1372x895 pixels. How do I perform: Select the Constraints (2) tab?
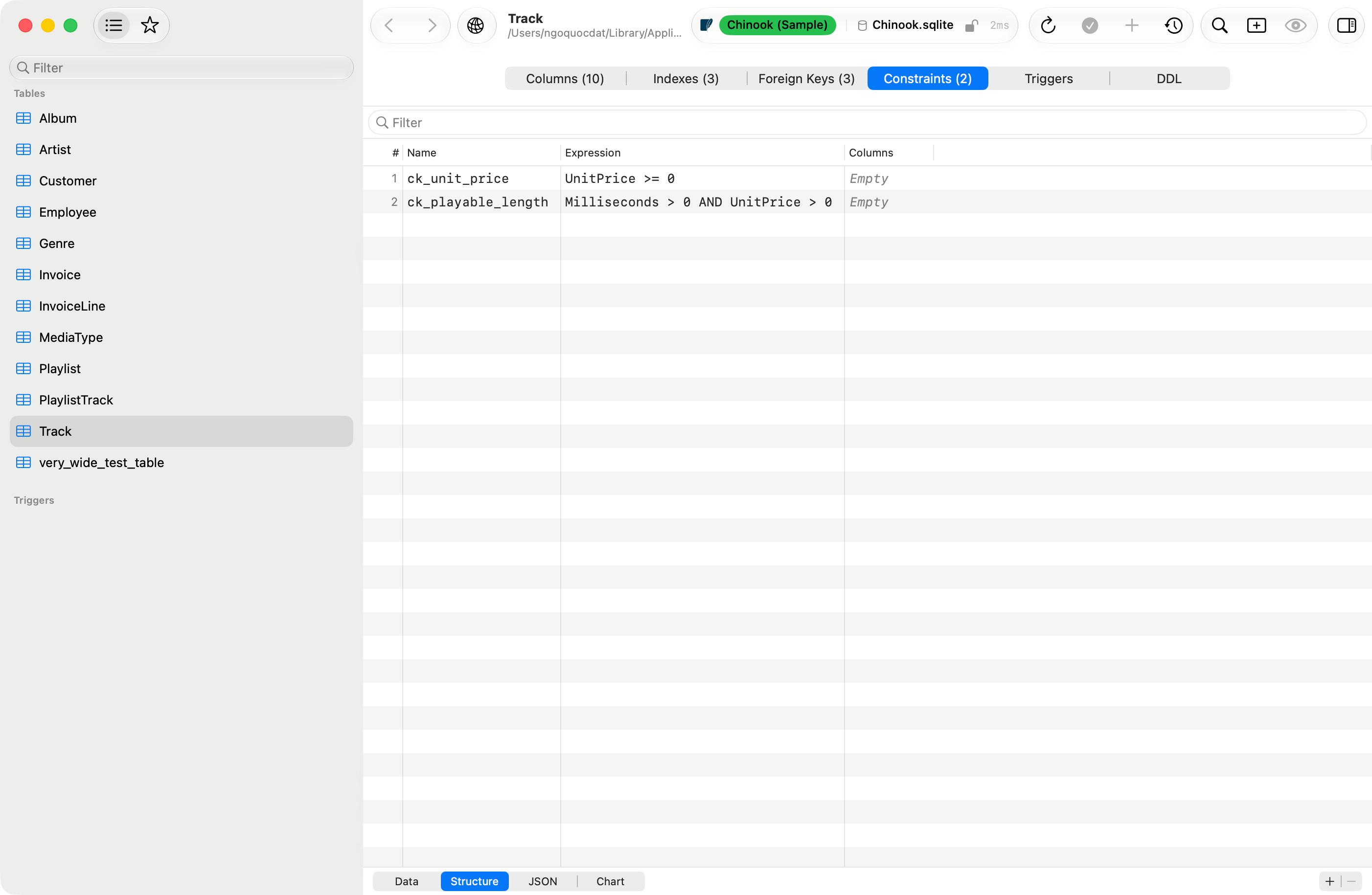(928, 78)
